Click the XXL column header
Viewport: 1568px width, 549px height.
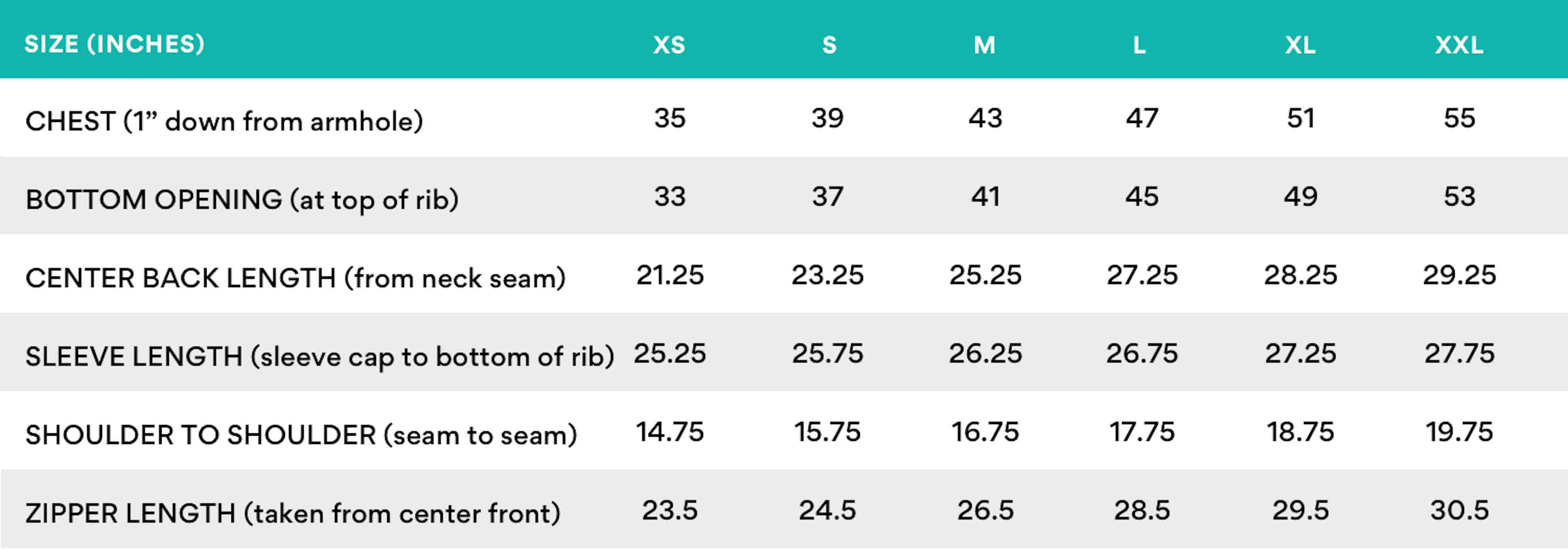pos(1459,45)
